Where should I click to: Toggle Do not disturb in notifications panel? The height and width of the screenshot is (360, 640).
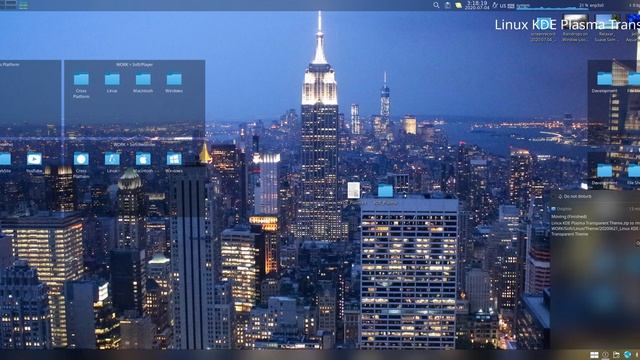574,197
